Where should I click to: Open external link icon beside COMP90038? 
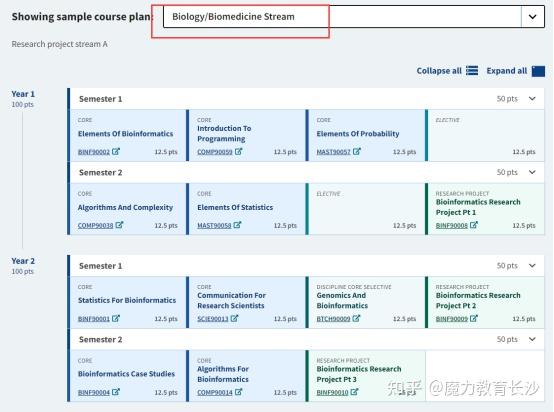coord(119,225)
